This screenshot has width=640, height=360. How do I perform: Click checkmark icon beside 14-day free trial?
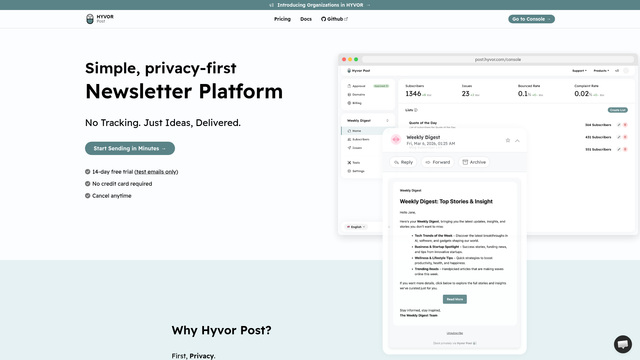click(x=87, y=172)
